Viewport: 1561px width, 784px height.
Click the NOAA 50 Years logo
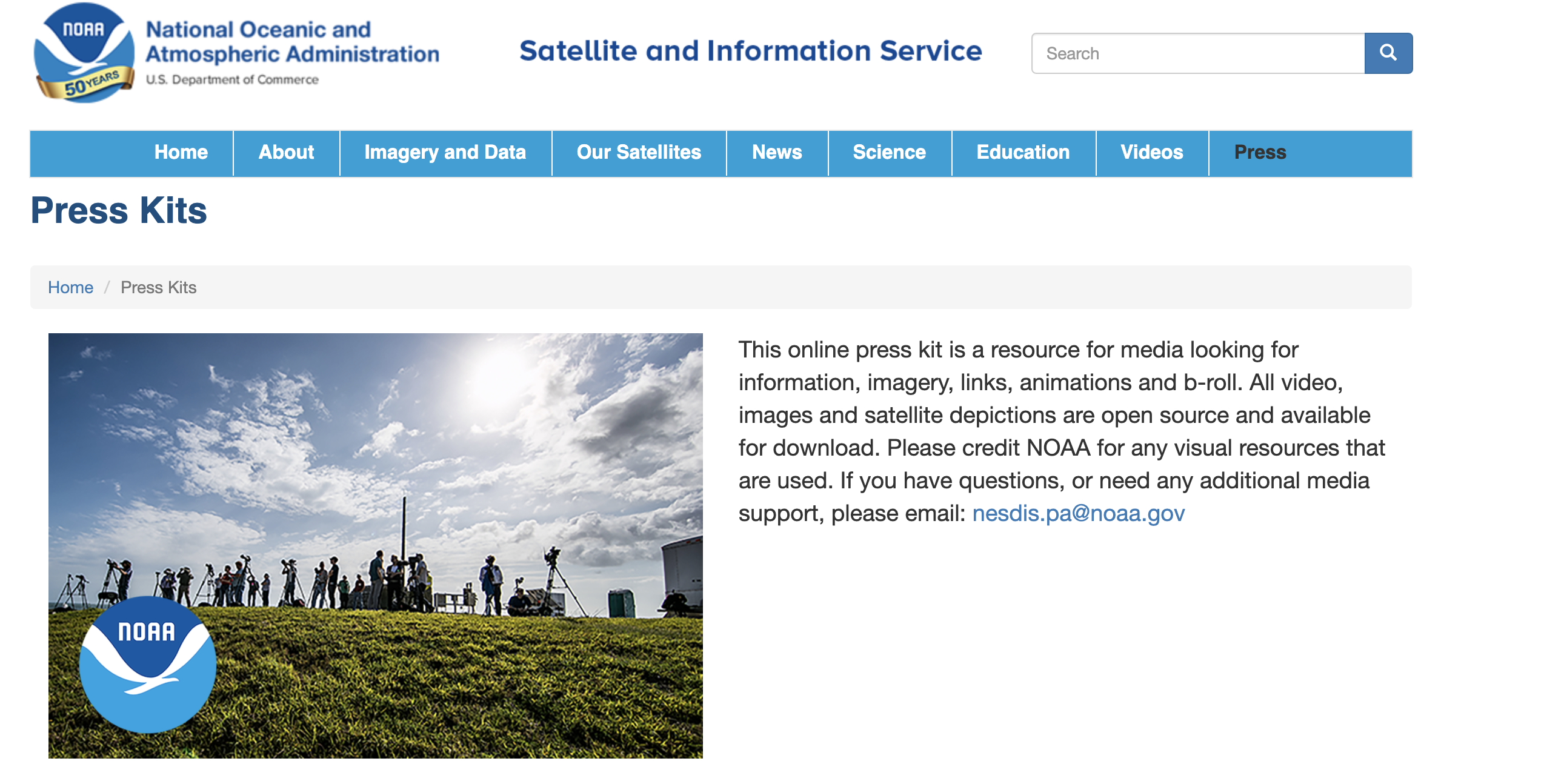tap(84, 53)
